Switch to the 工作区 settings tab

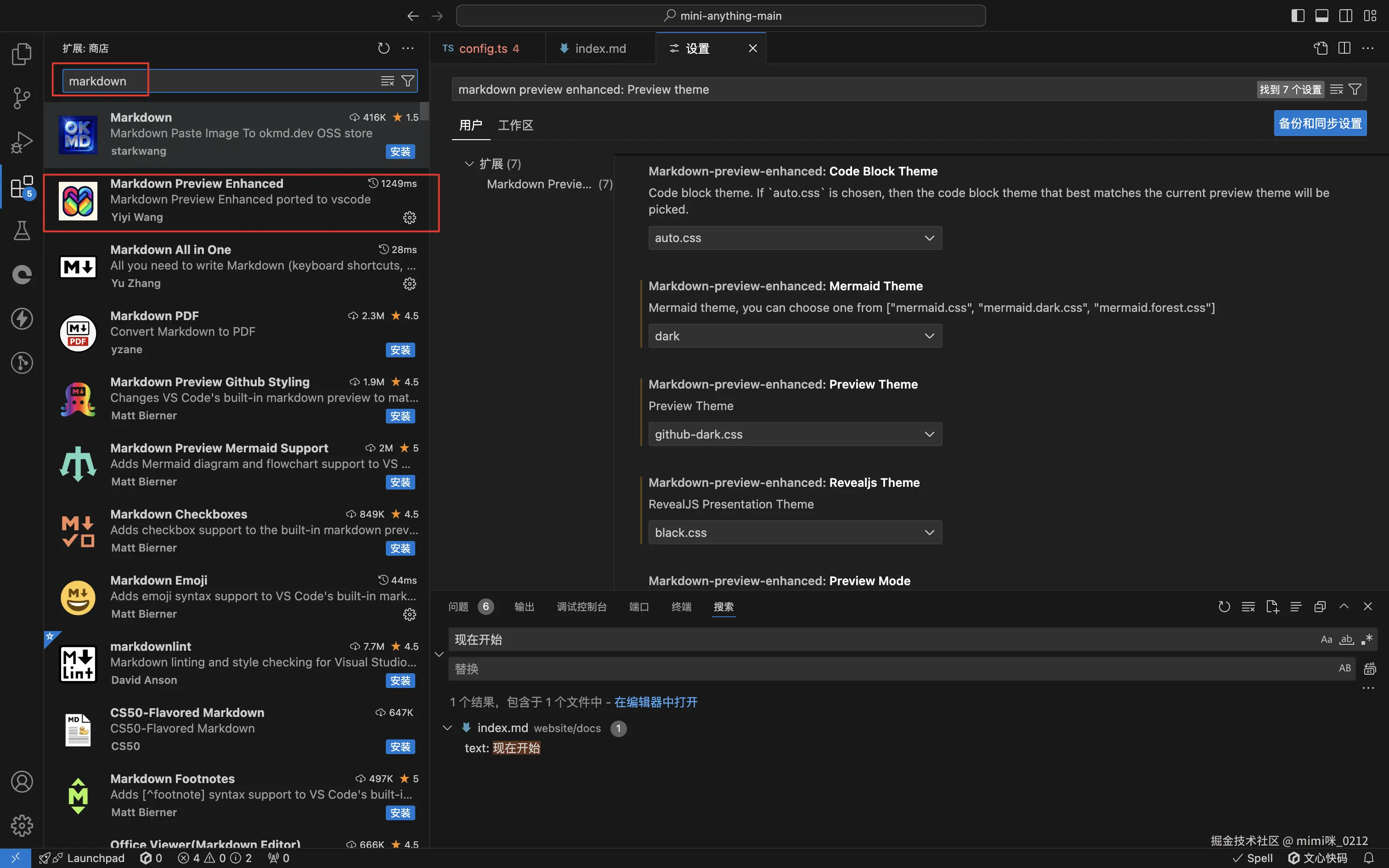[515, 125]
